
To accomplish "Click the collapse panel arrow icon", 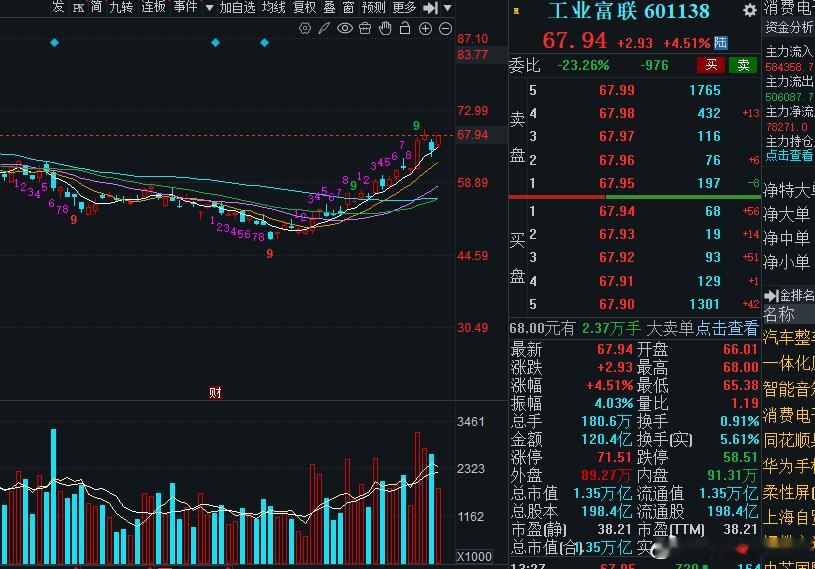I will (430, 8).
